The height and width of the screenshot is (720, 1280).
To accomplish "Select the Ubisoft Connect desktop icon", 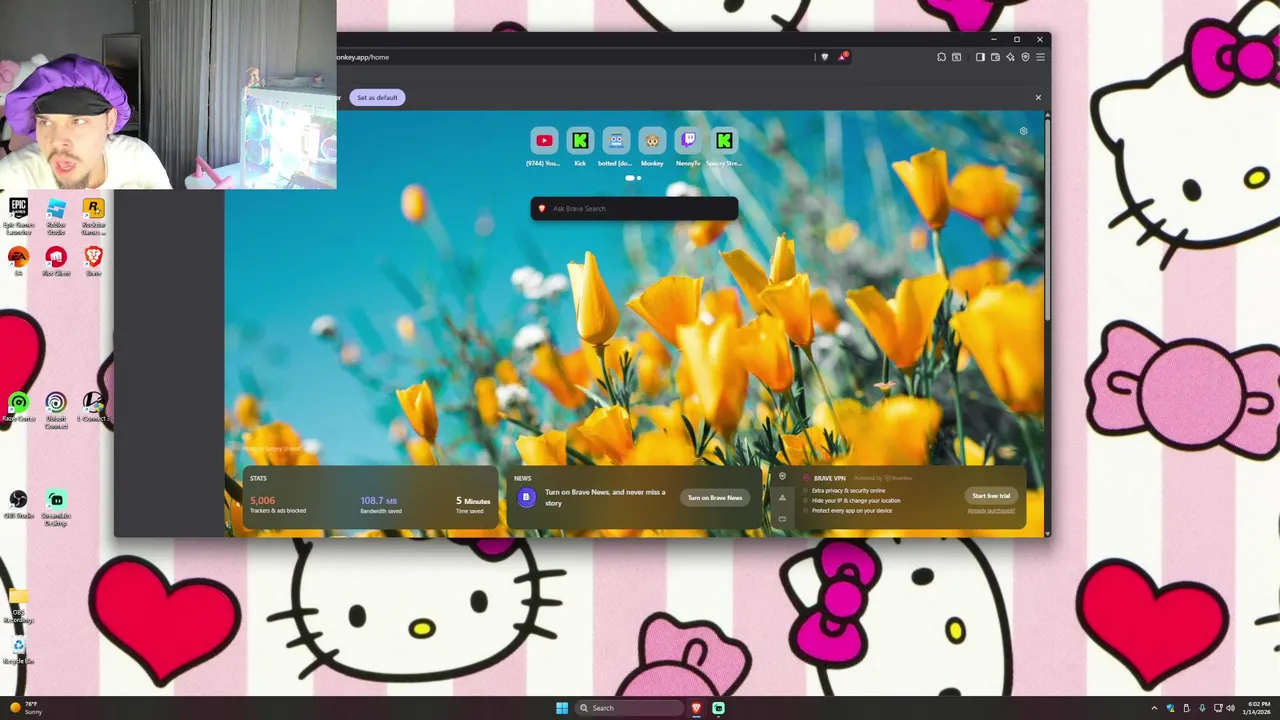I will coord(56,408).
